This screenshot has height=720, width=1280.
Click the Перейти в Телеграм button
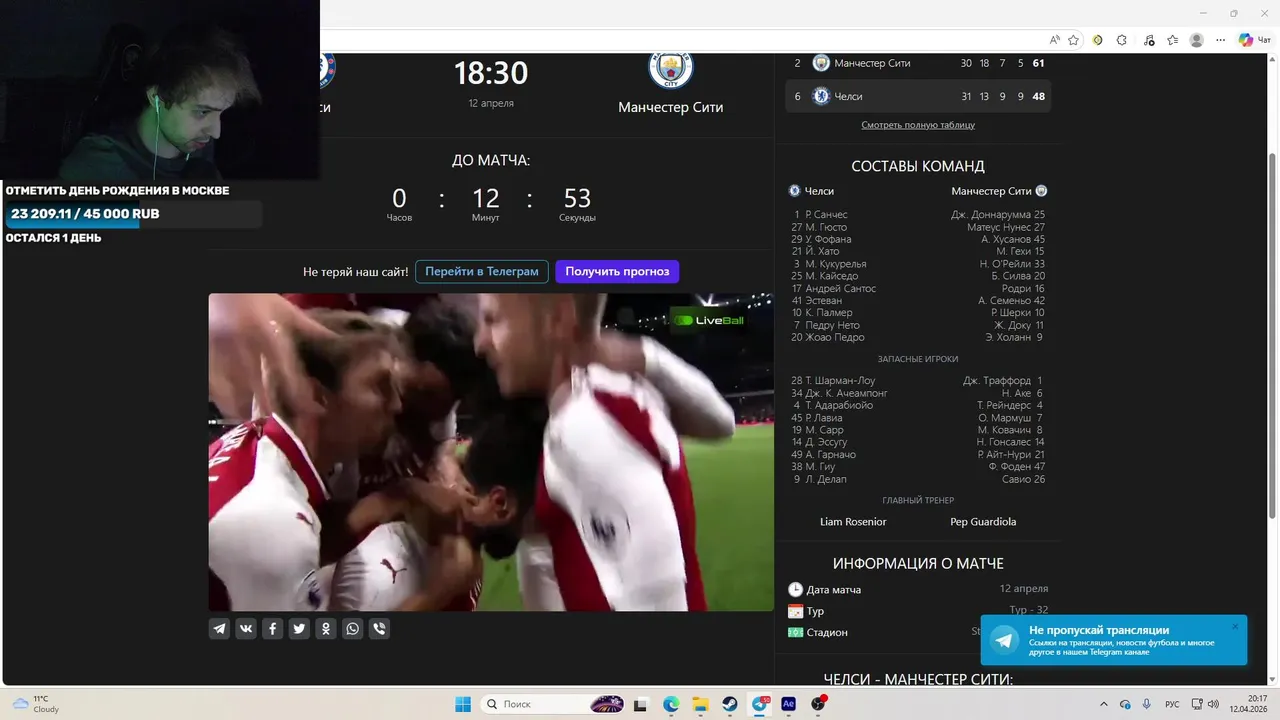[x=482, y=271]
